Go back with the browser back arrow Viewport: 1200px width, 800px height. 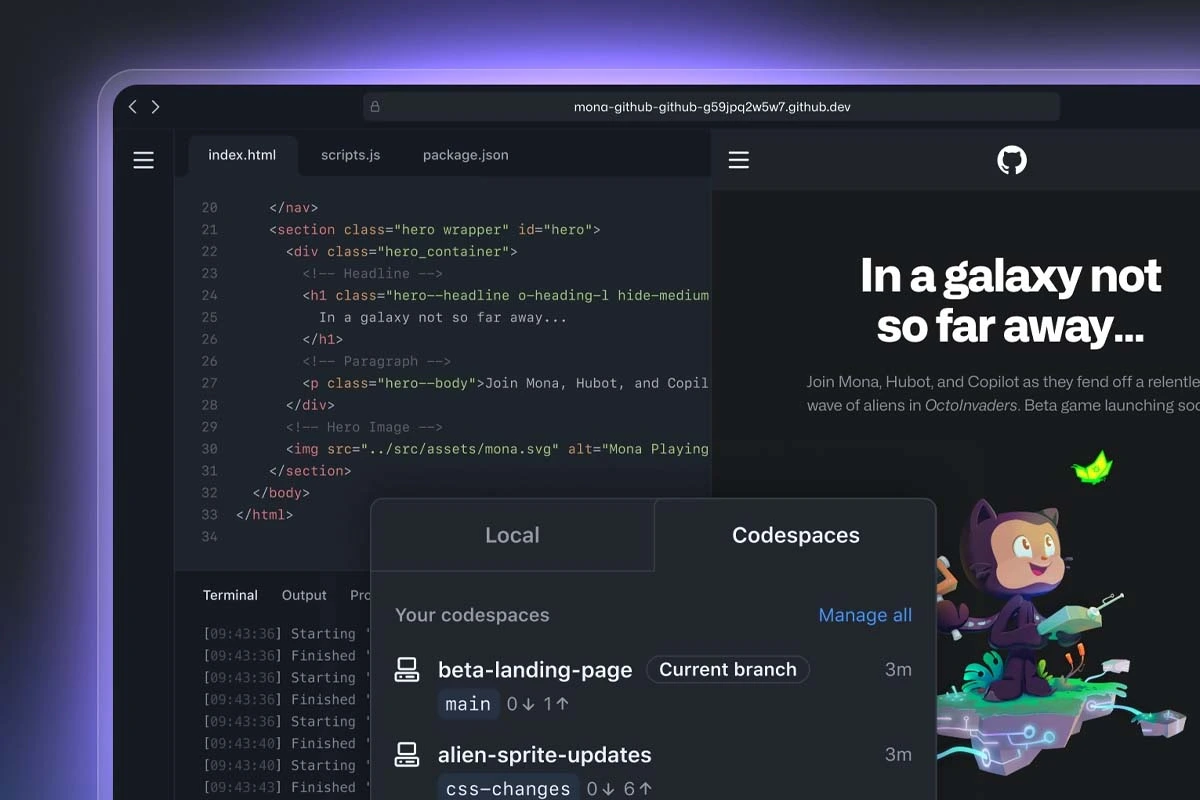(132, 106)
